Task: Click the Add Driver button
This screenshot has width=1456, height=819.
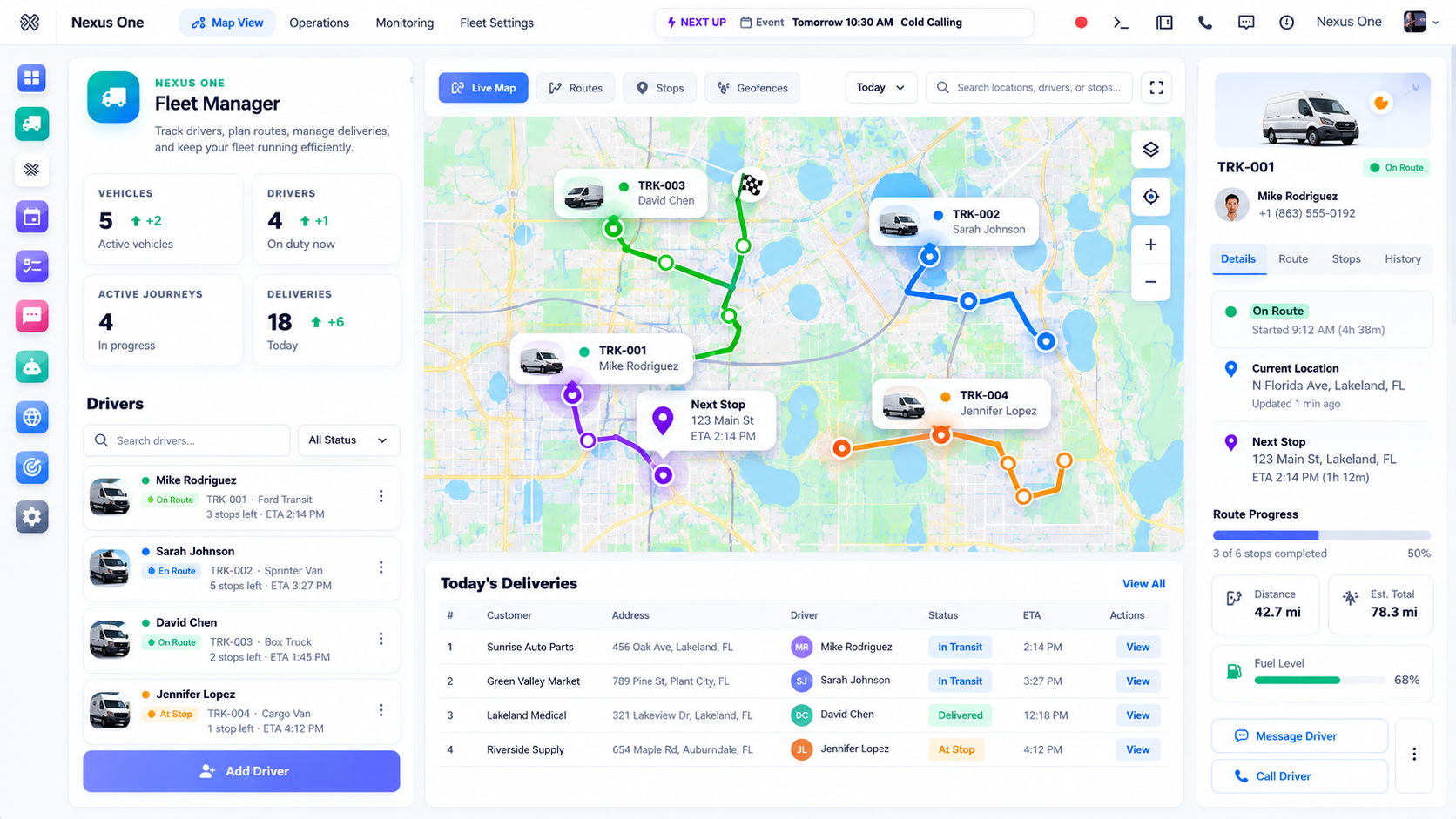Action: pyautogui.click(x=241, y=771)
